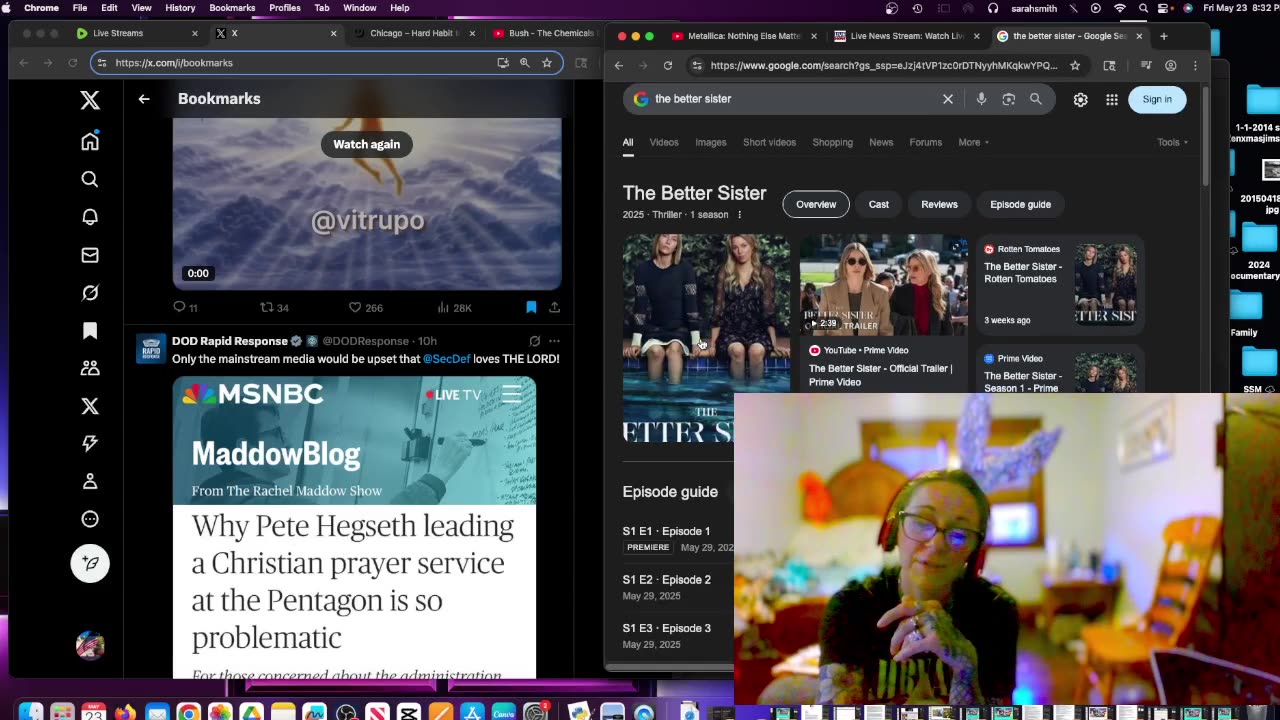
Task: Select the News results filter
Action: (881, 142)
